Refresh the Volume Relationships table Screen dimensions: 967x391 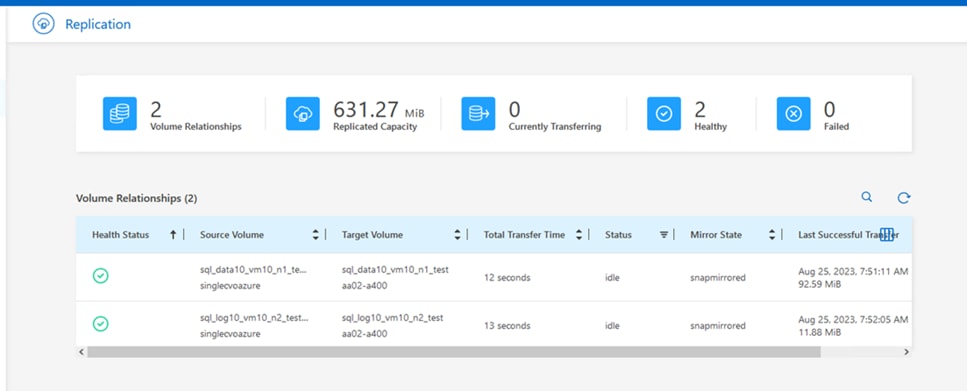click(x=903, y=198)
